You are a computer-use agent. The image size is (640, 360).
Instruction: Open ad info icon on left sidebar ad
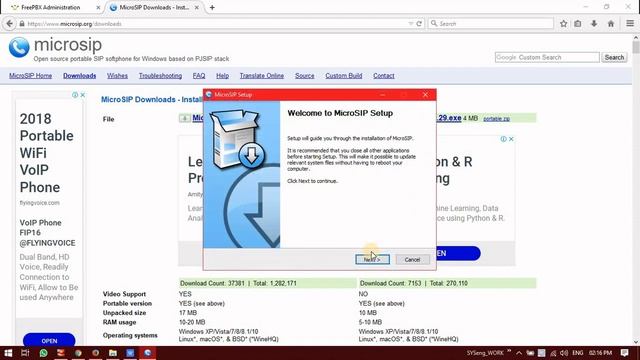(x=75, y=95)
